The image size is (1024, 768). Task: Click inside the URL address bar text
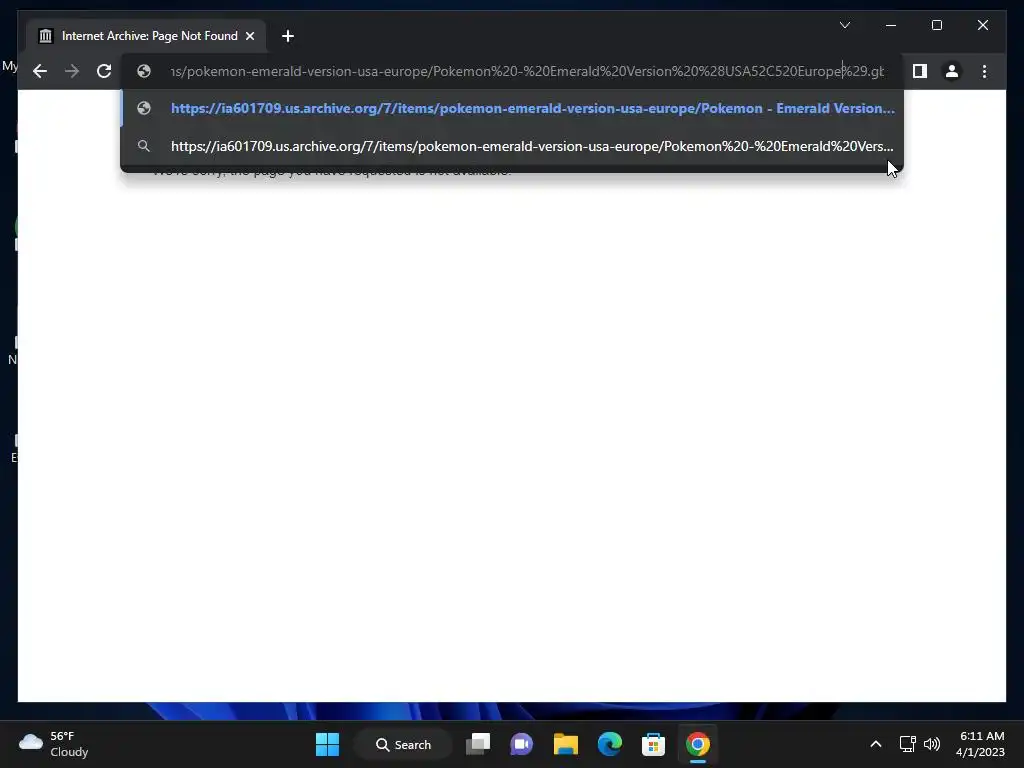pyautogui.click(x=527, y=71)
